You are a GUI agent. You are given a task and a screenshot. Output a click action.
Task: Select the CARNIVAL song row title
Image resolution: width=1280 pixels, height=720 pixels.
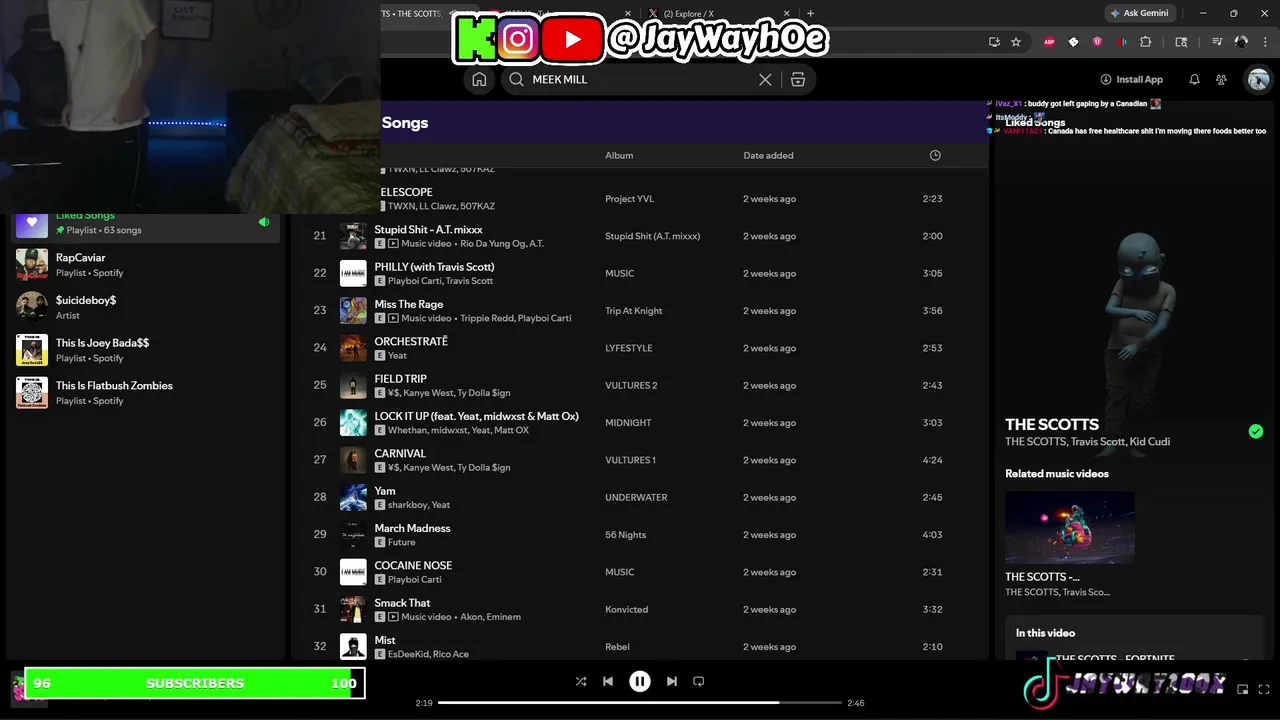(x=400, y=453)
